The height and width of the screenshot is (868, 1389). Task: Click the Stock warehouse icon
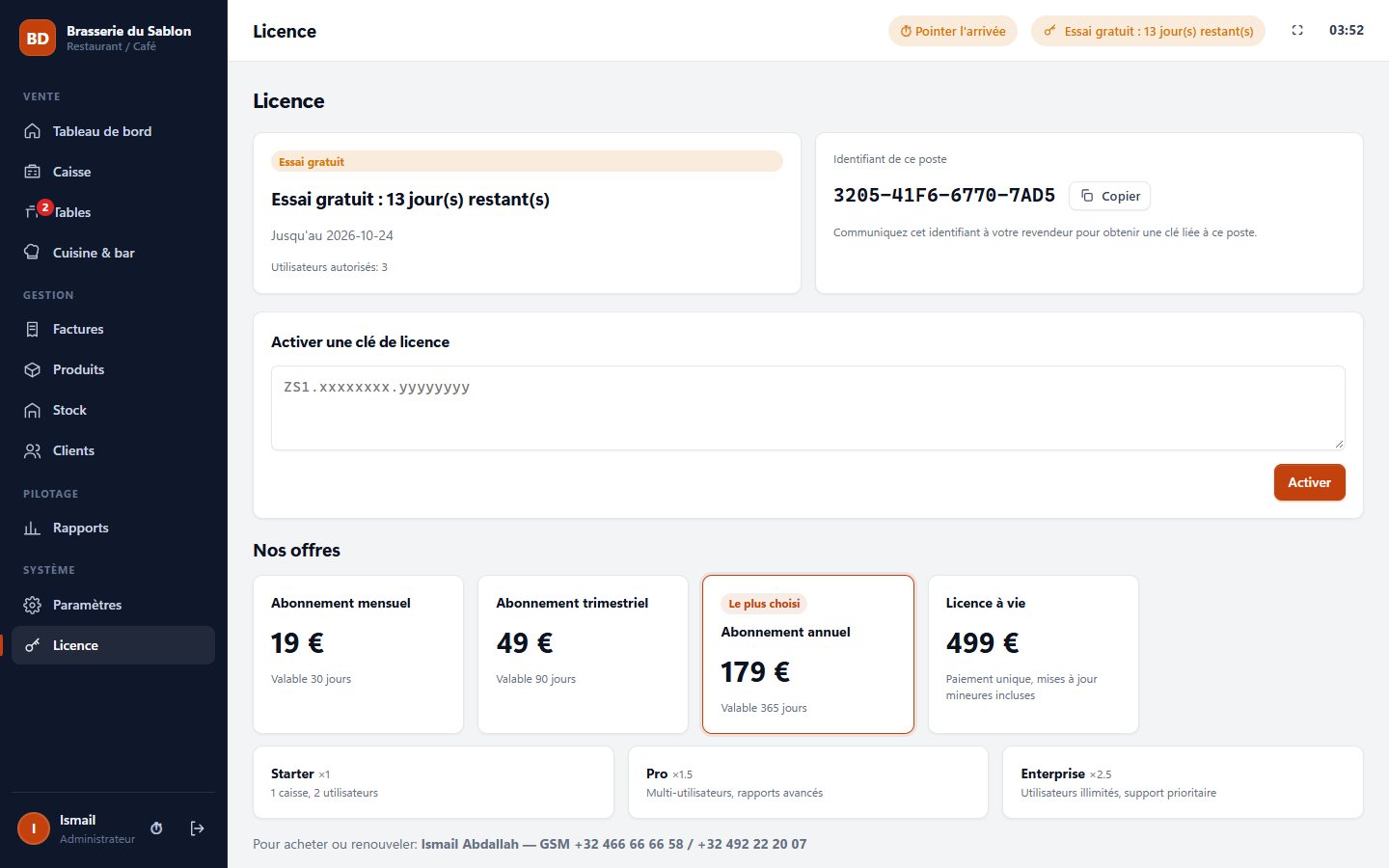(32, 410)
